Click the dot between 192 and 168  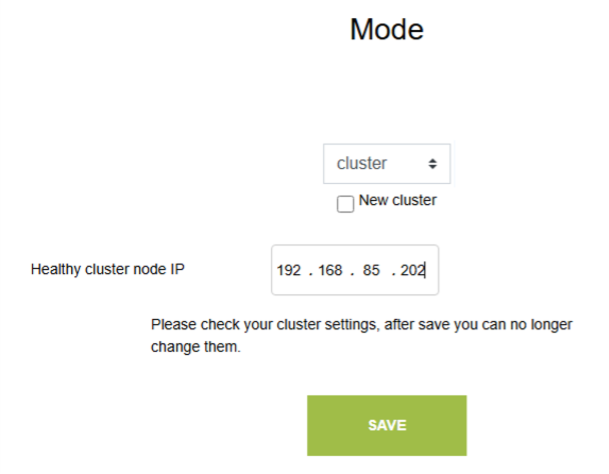pos(309,270)
